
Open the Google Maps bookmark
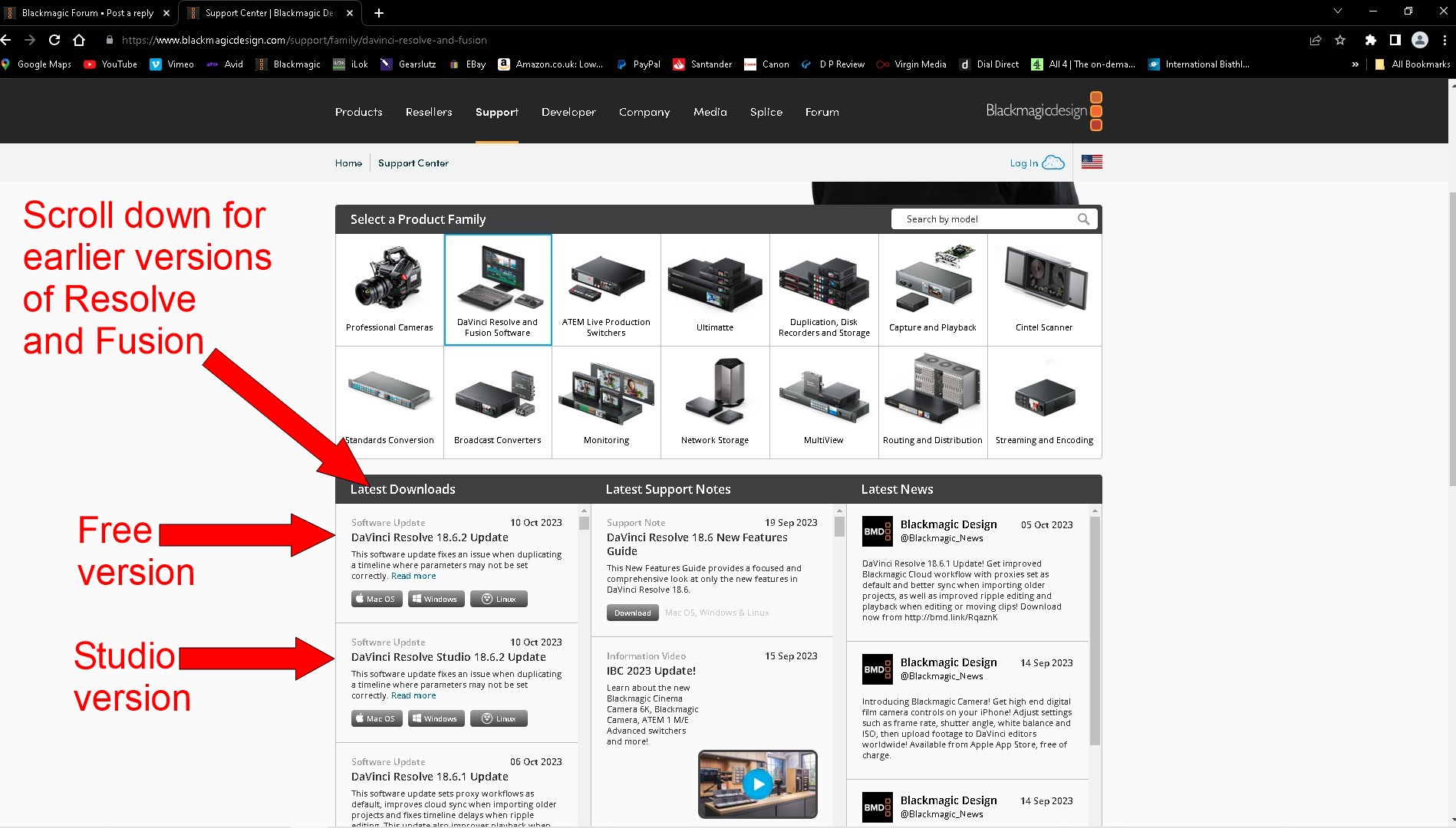[x=37, y=64]
